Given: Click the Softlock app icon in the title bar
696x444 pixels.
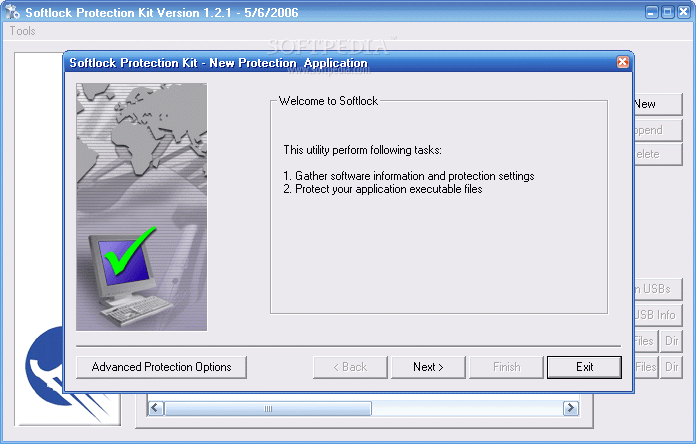Looking at the screenshot, I should click(12, 12).
